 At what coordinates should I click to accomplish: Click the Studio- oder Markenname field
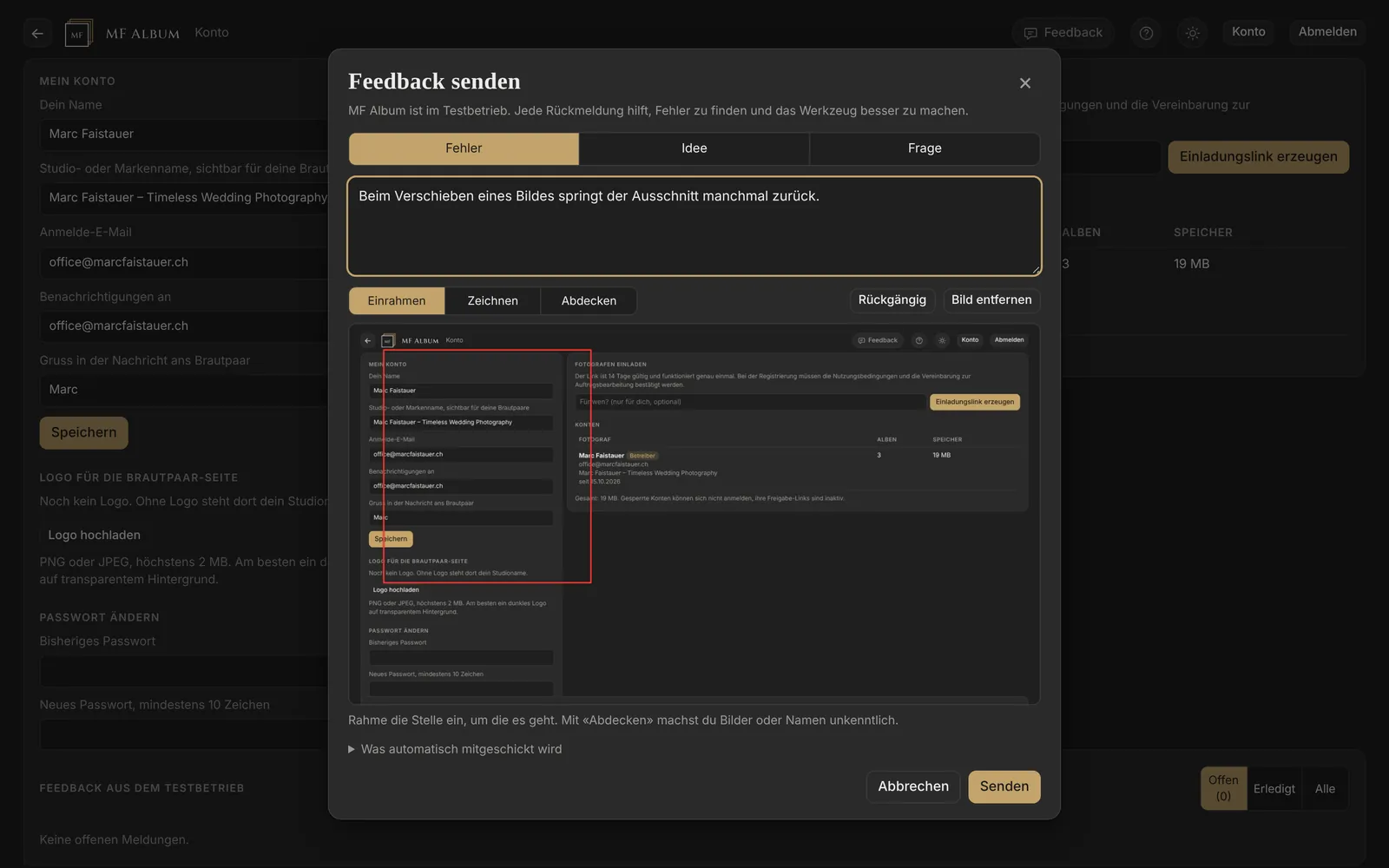point(184,198)
